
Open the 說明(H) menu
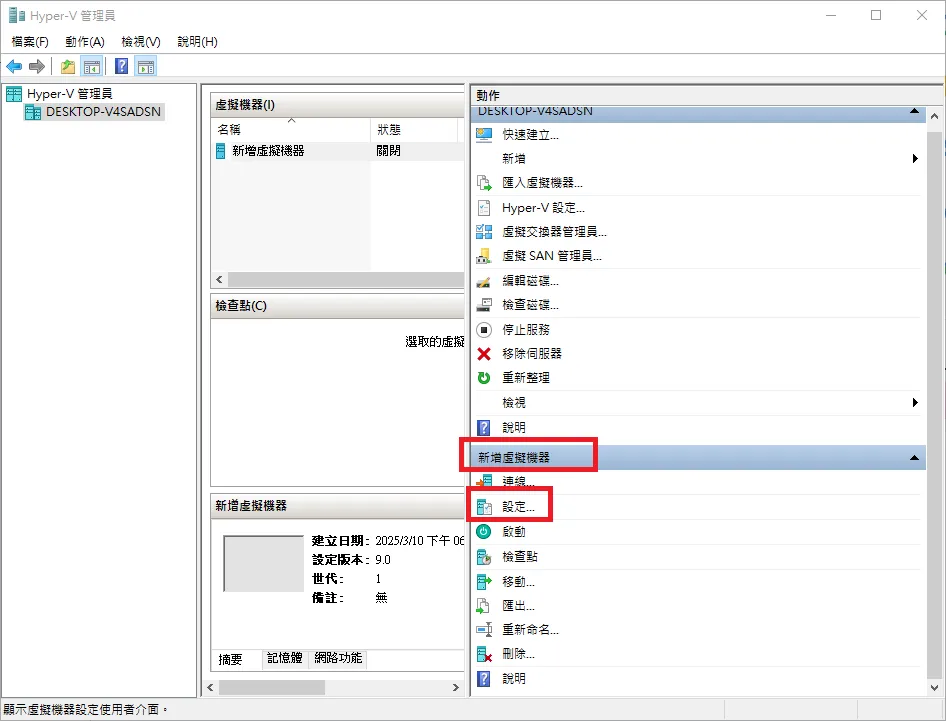tap(197, 42)
